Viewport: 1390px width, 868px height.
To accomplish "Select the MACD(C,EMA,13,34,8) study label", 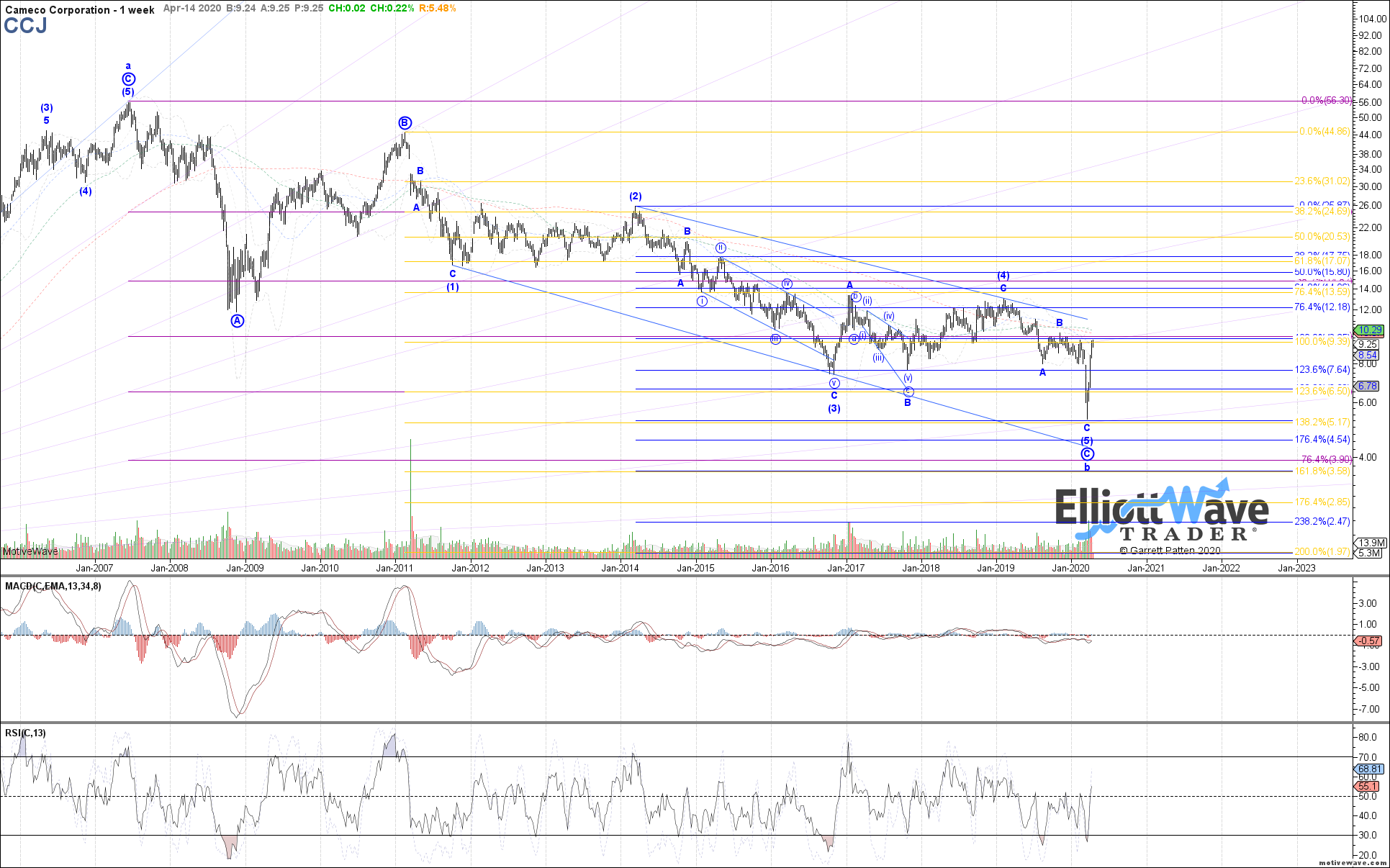I will 53,586.
